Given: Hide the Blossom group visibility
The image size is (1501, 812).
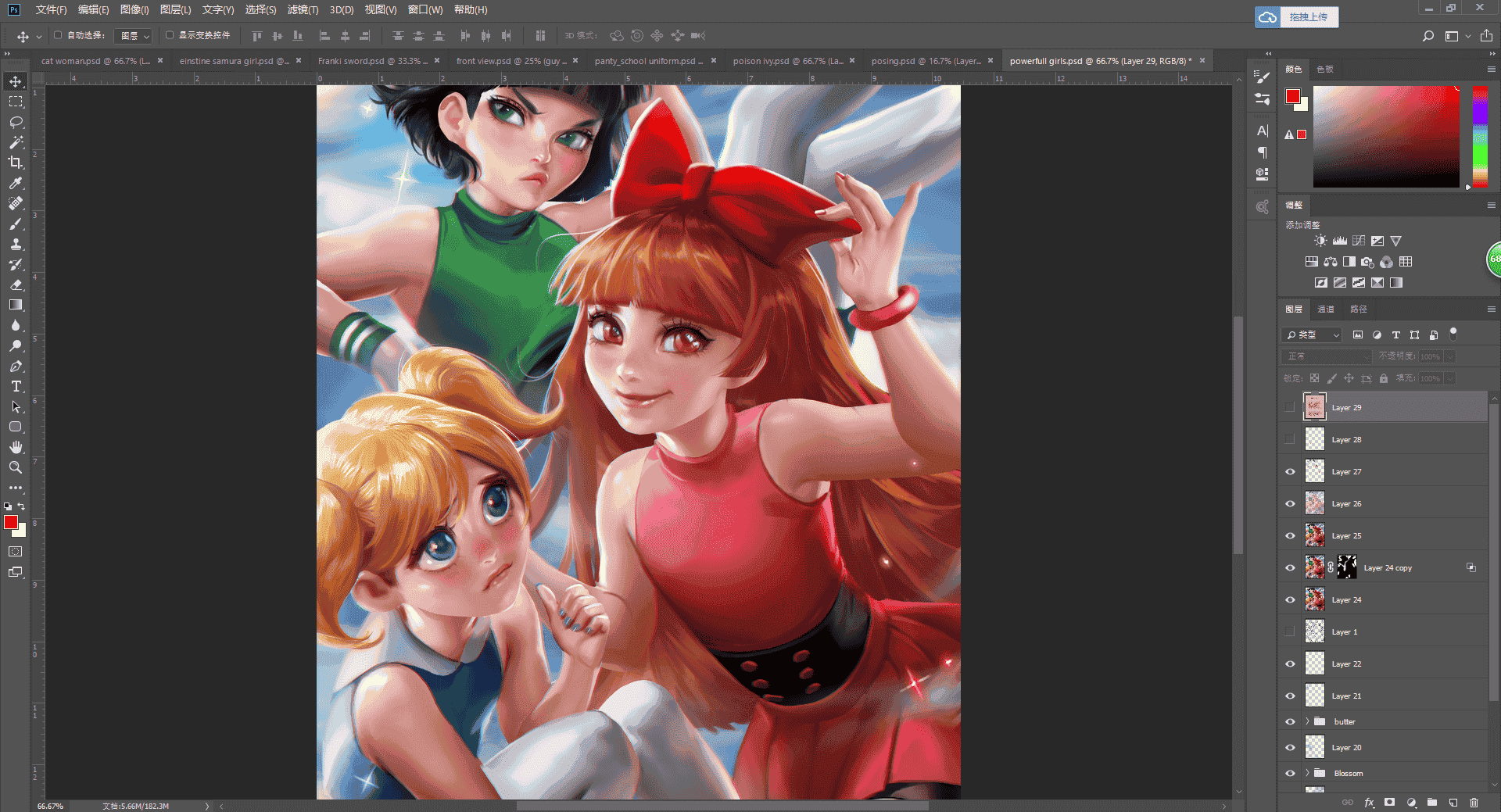Looking at the screenshot, I should [x=1290, y=774].
